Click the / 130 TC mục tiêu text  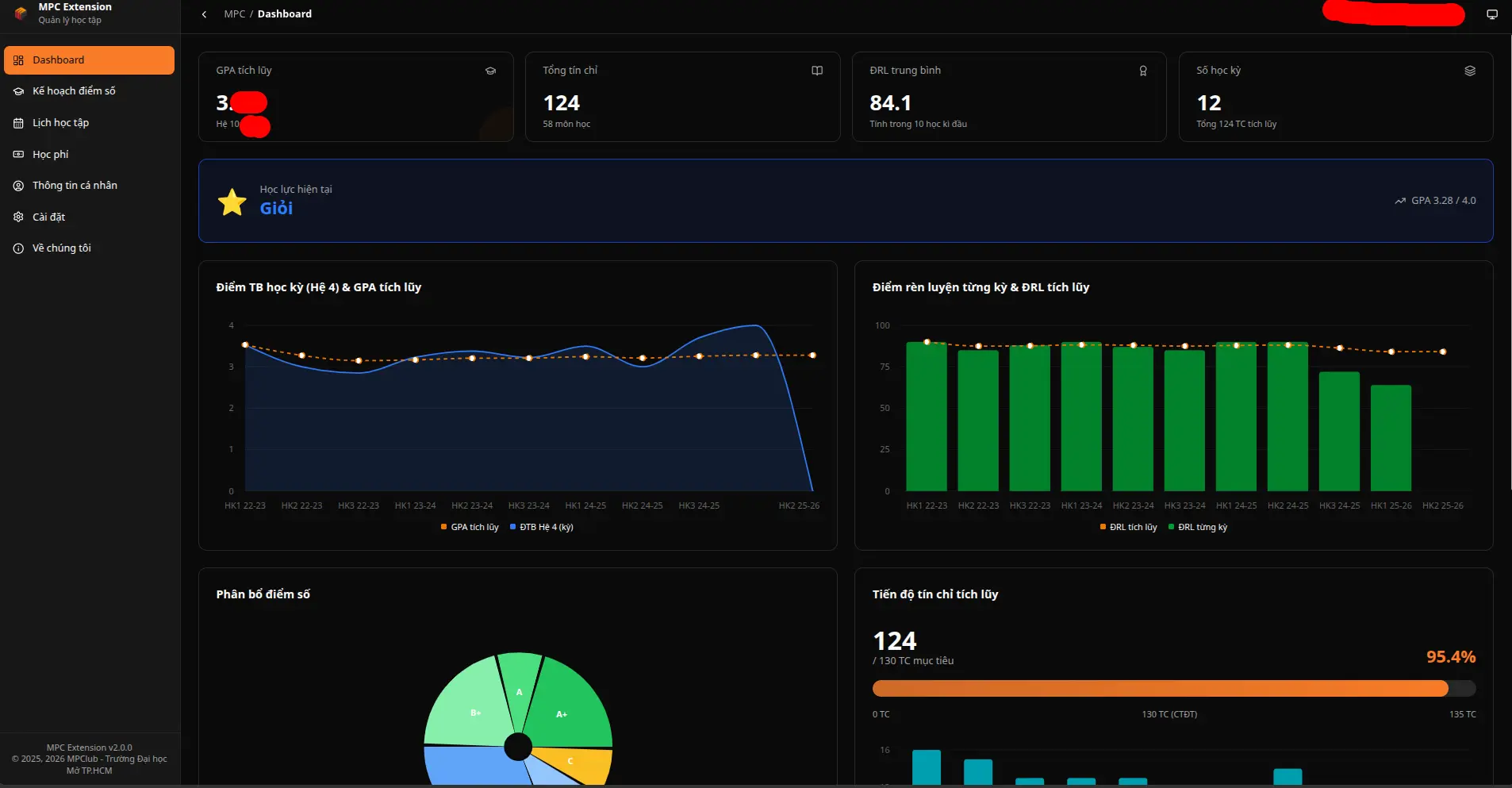pyautogui.click(x=913, y=661)
